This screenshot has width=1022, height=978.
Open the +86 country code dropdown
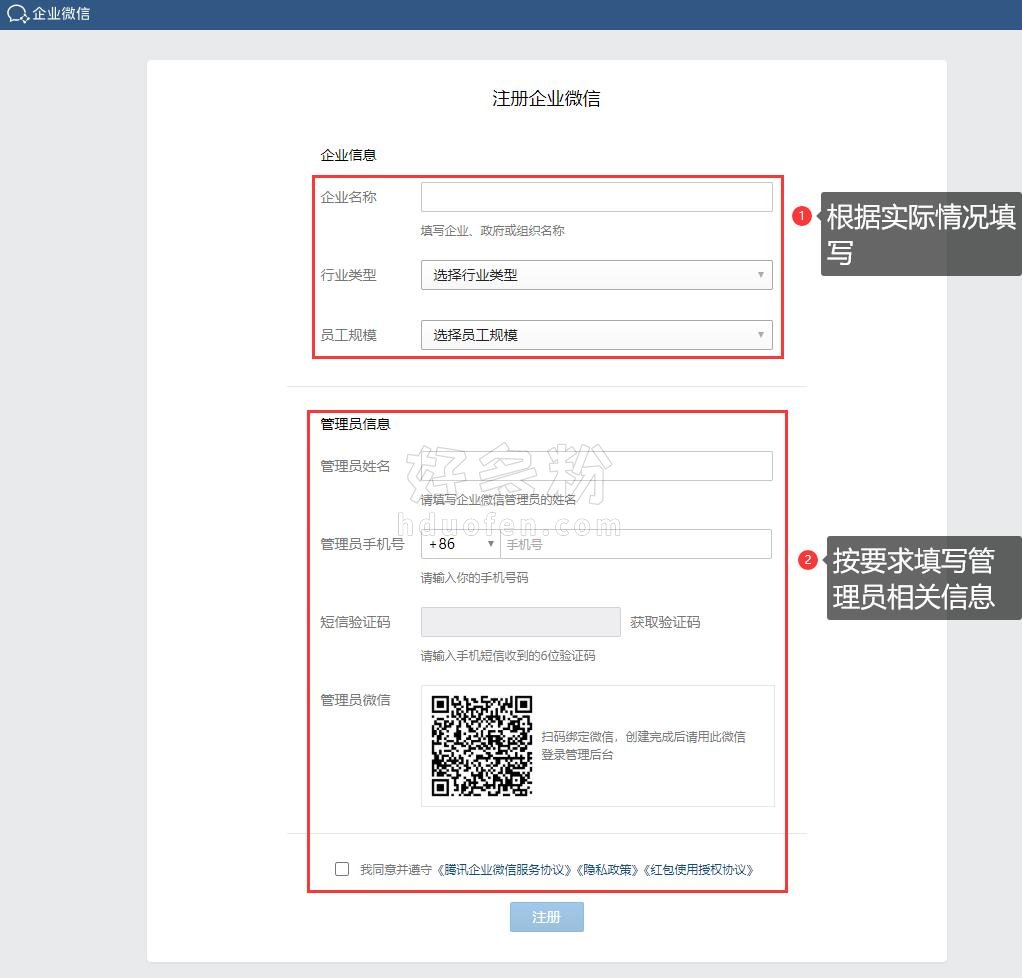(460, 544)
